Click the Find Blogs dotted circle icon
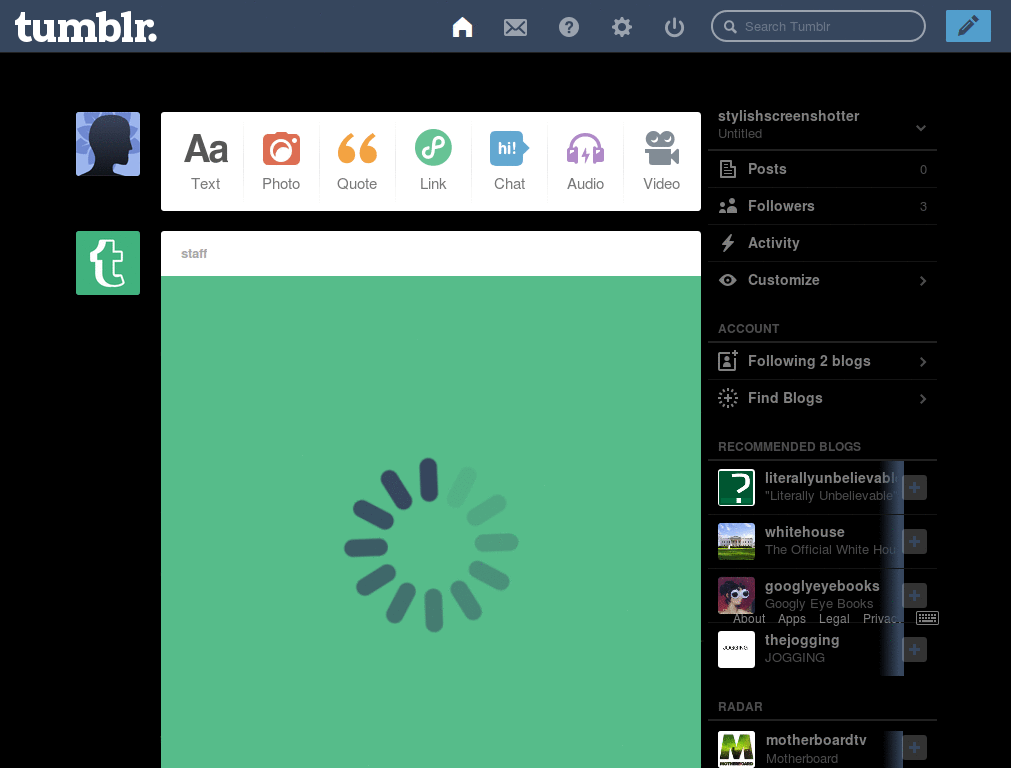 point(728,398)
